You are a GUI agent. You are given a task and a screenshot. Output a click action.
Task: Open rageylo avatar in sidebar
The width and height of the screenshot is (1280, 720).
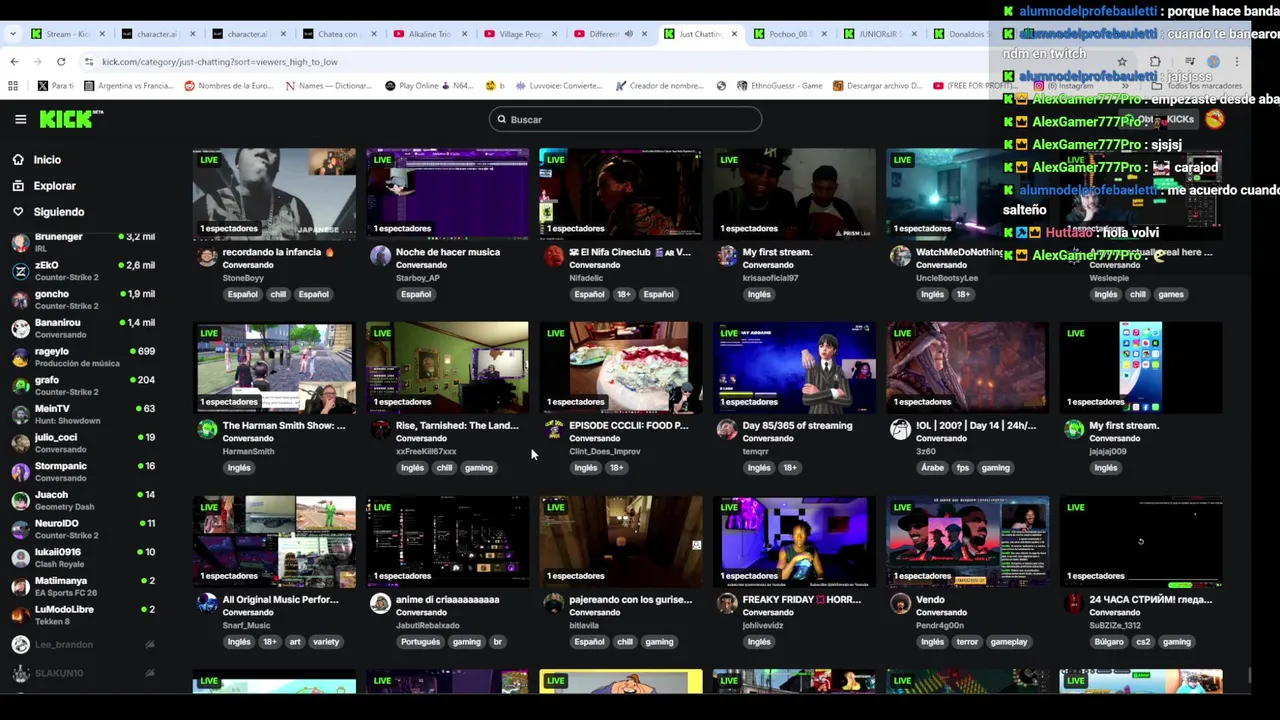[20, 357]
